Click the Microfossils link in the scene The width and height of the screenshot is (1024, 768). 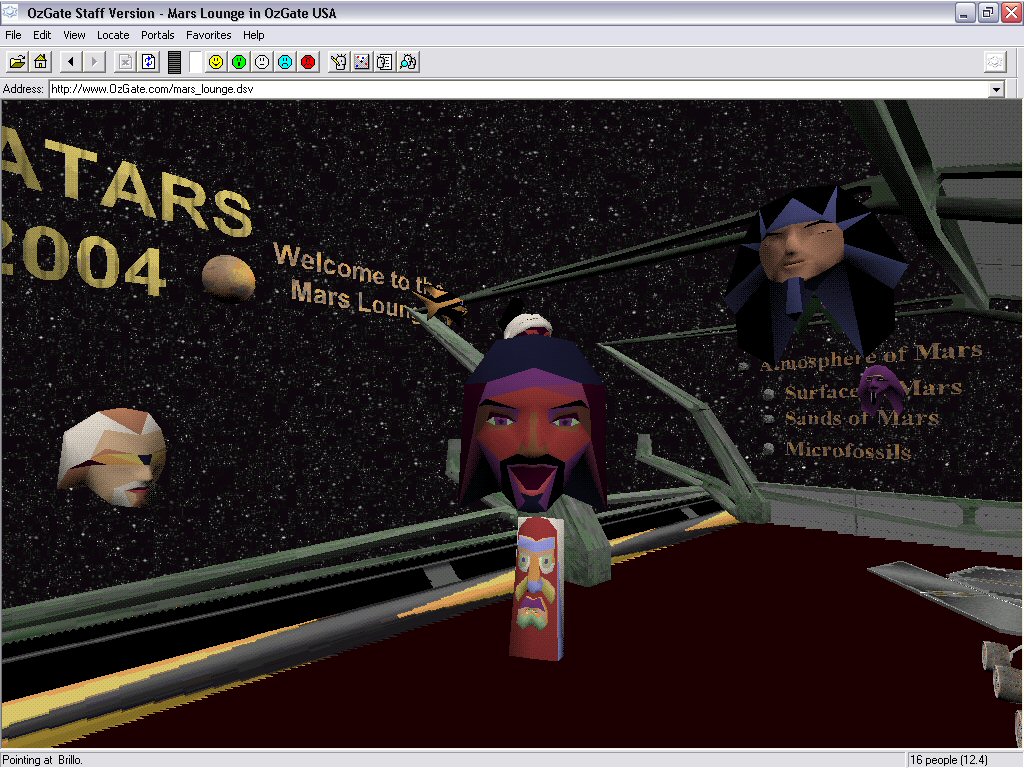pyautogui.click(x=847, y=450)
